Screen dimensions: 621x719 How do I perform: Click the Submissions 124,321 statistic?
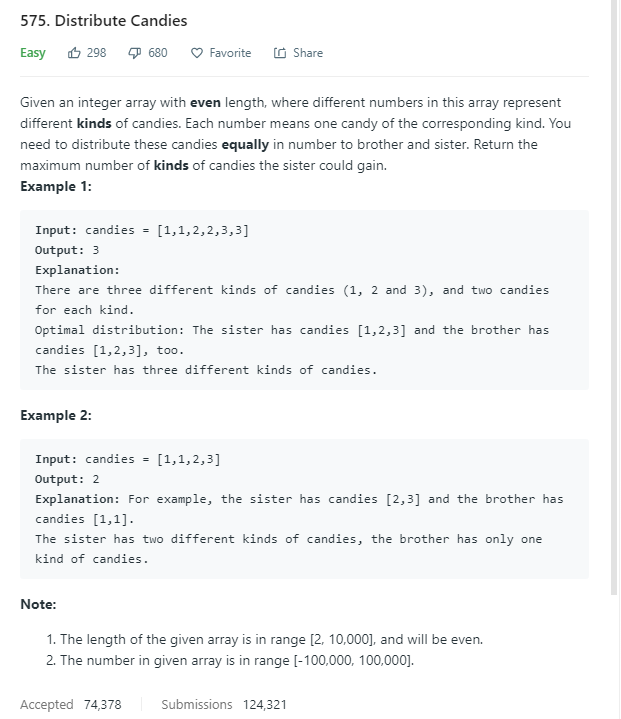click(224, 704)
